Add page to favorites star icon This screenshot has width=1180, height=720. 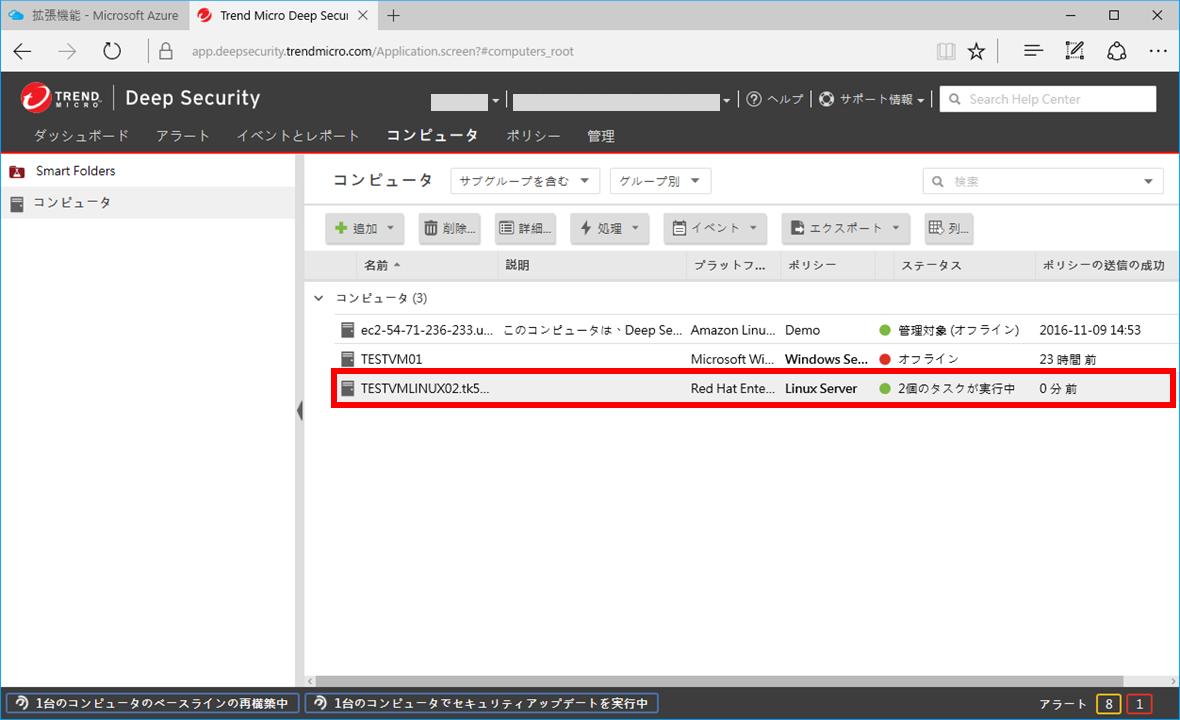976,51
